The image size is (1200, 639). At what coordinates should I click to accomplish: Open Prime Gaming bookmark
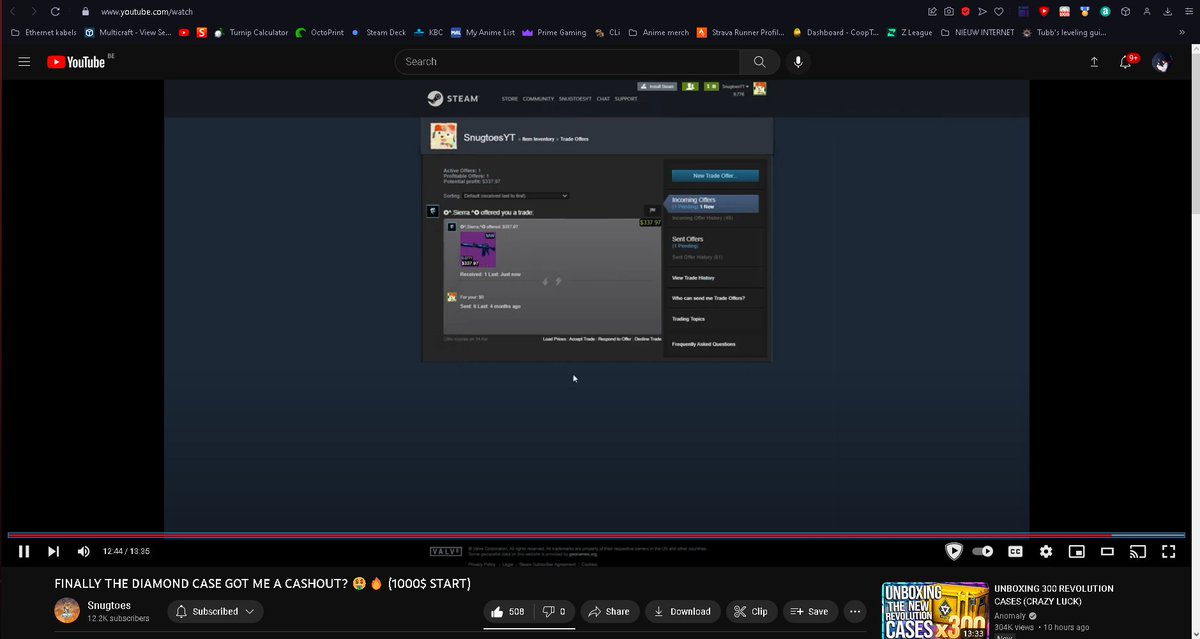pyautogui.click(x=554, y=32)
